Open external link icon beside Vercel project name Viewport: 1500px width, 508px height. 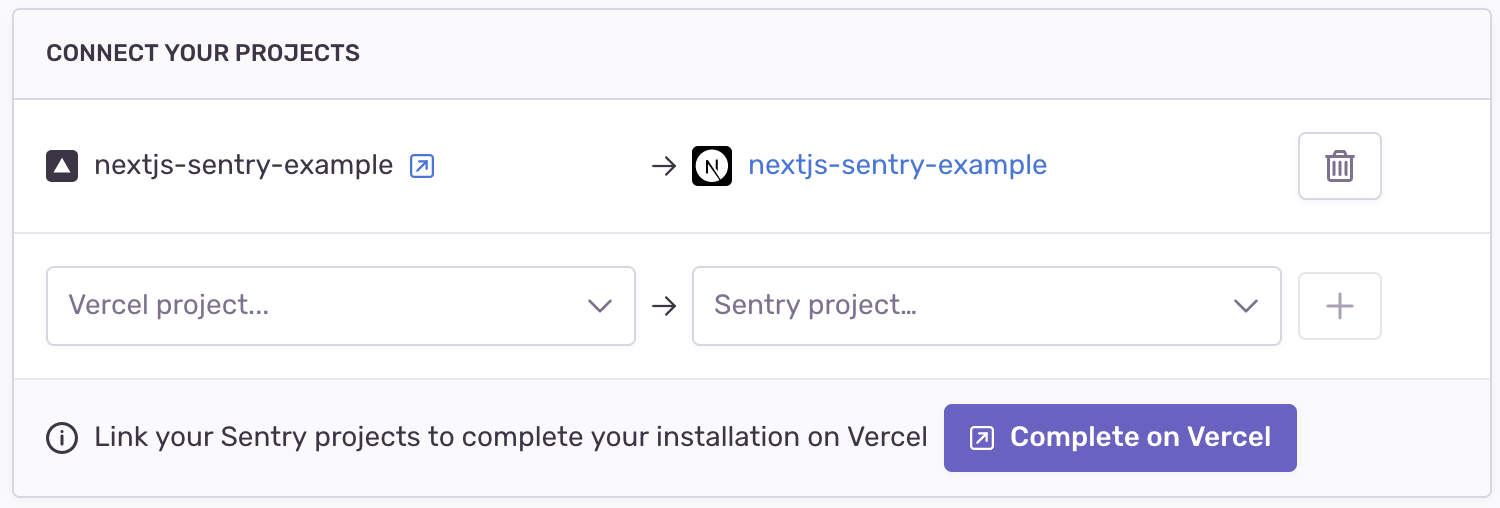[422, 166]
